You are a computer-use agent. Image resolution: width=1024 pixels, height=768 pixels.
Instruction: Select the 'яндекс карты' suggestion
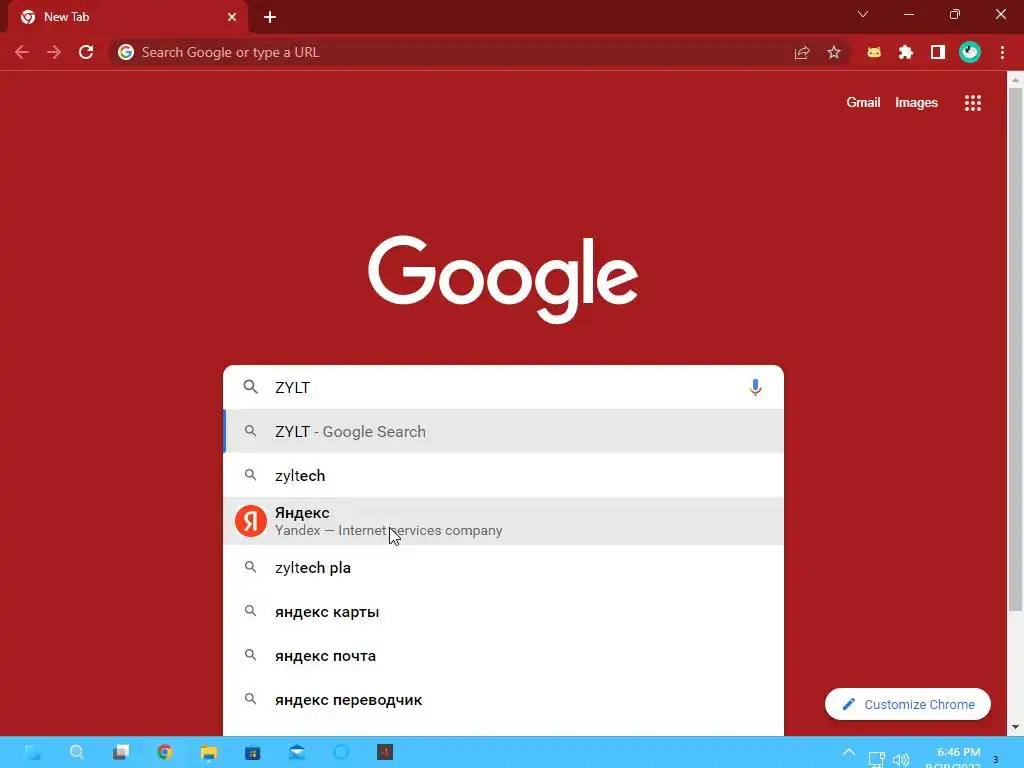click(x=503, y=612)
